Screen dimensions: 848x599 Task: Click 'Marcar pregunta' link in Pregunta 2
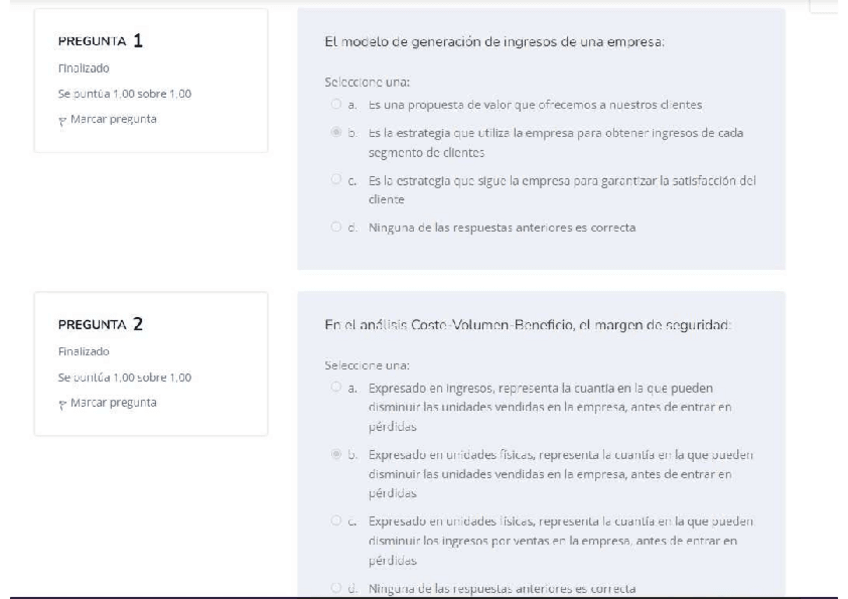point(113,402)
